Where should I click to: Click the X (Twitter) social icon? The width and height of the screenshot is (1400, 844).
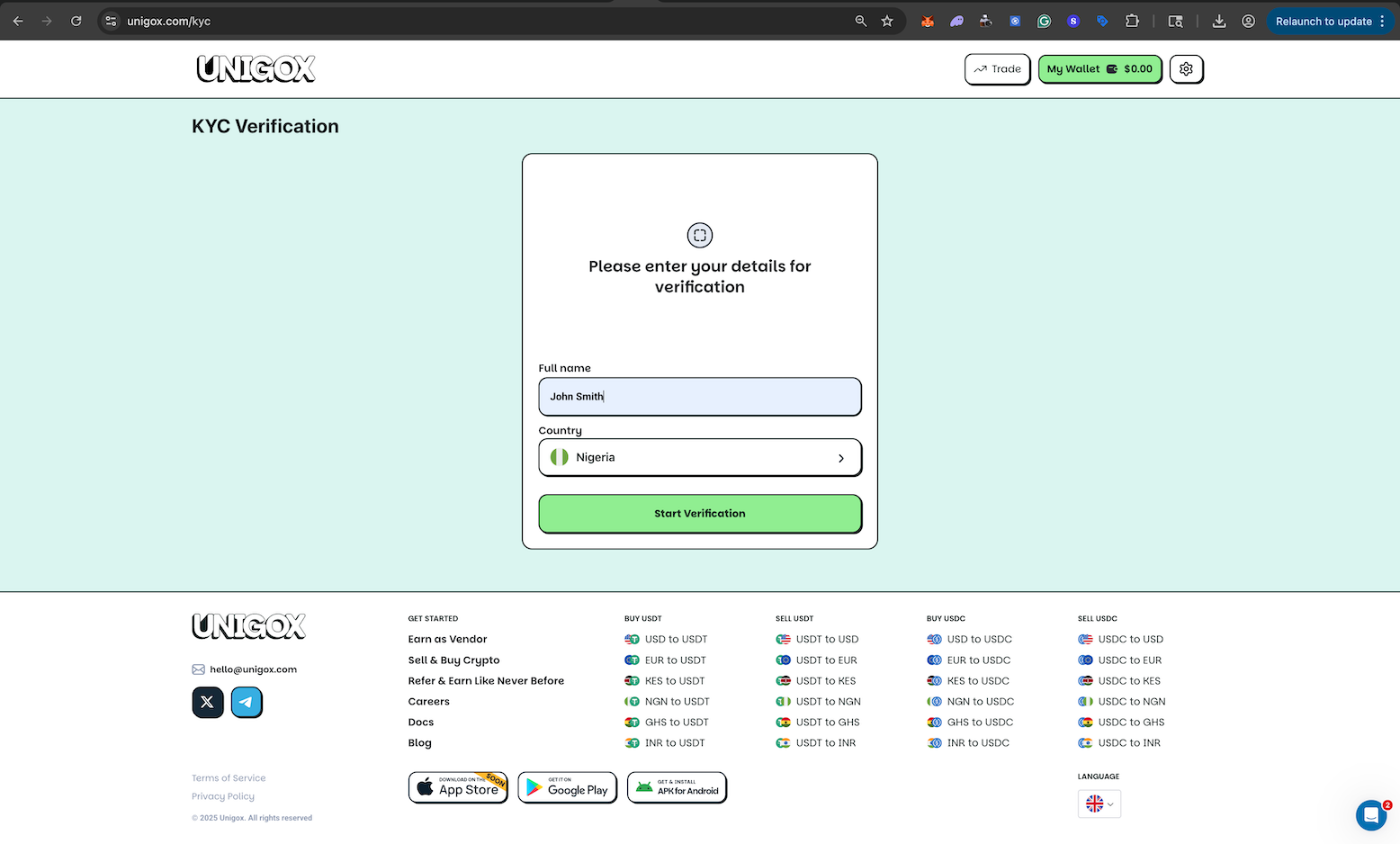coord(208,702)
